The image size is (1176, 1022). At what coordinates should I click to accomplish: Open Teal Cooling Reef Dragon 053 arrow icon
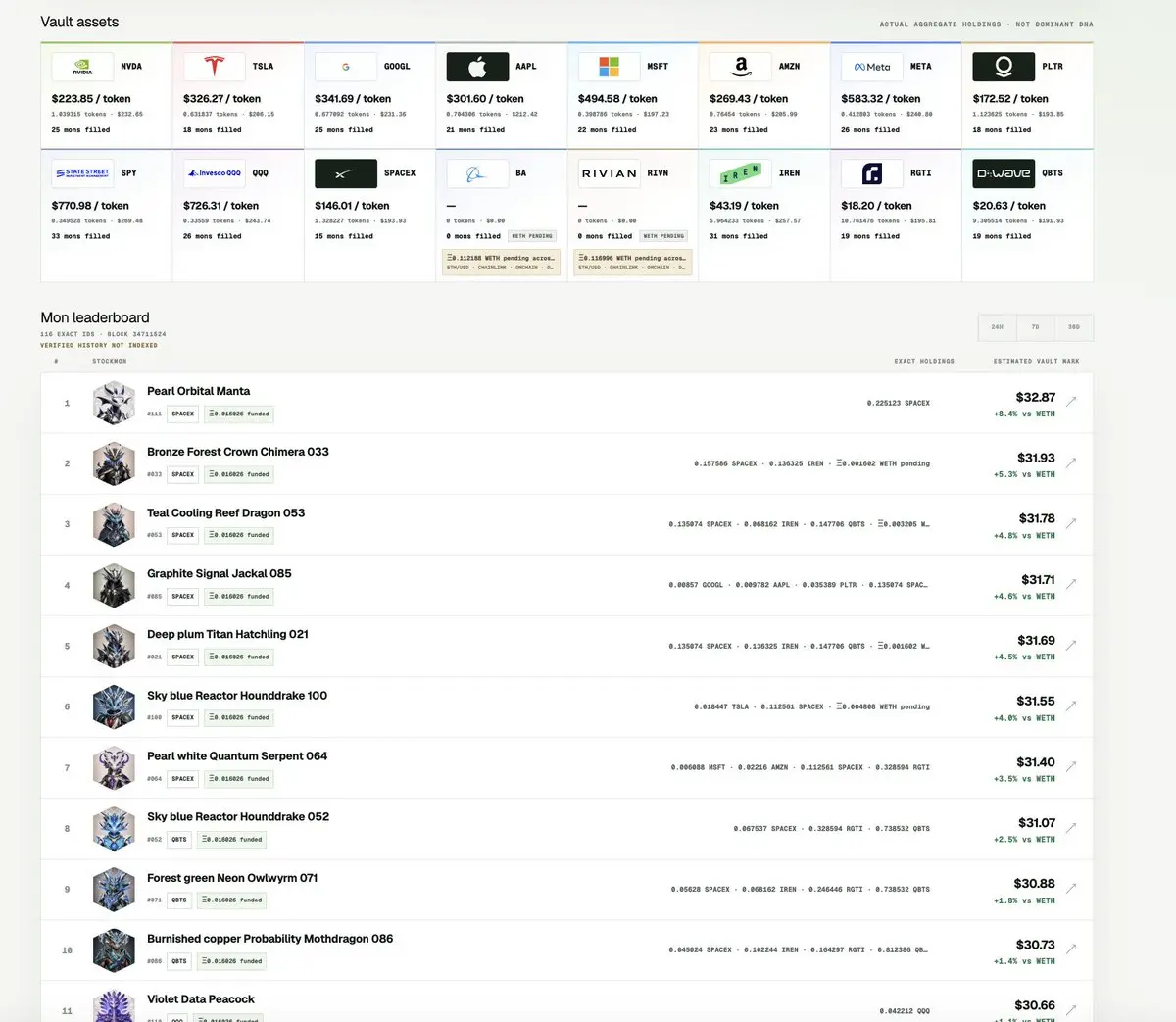click(1071, 522)
